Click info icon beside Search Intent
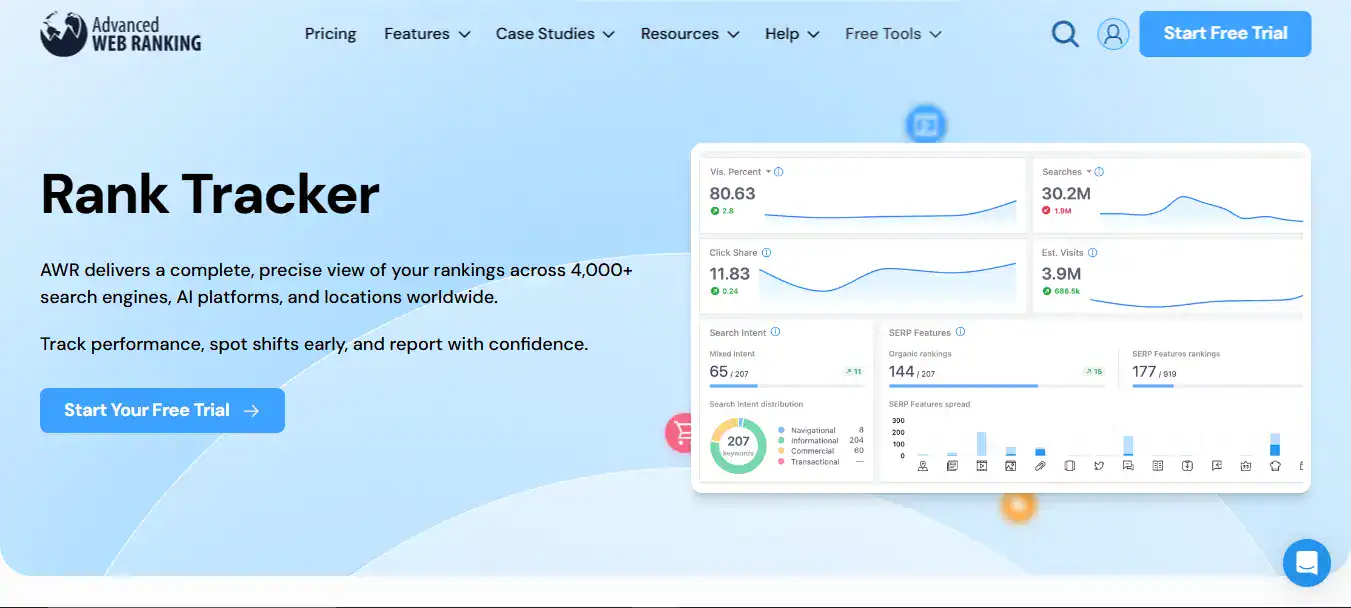The image size is (1351, 608). [775, 332]
